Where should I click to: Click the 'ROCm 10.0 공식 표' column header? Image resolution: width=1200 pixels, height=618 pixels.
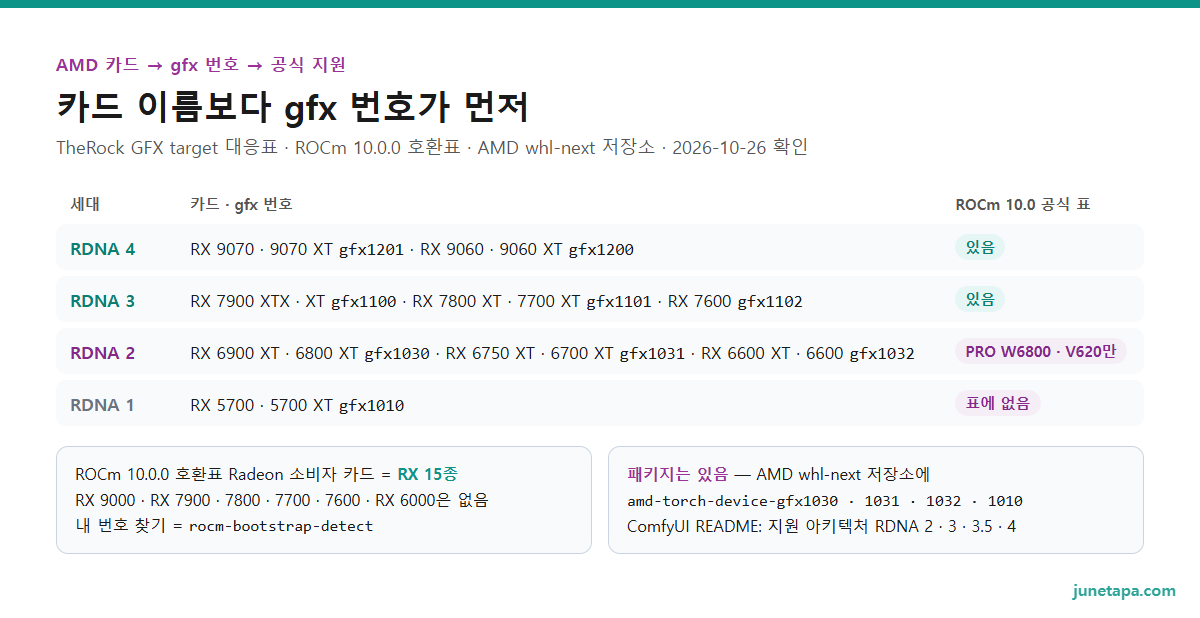pos(1023,205)
